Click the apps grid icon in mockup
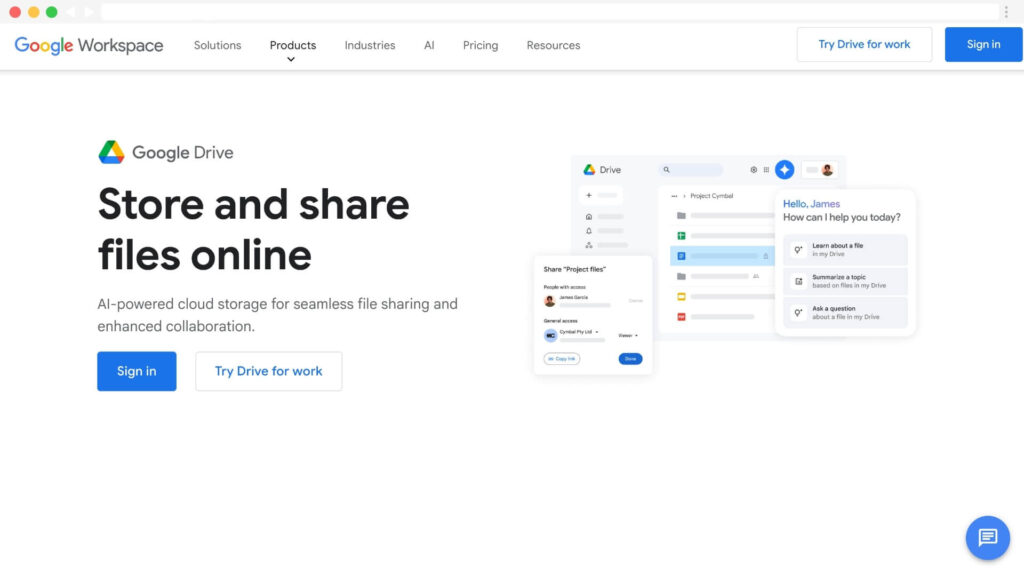The width and height of the screenshot is (1024, 576). [766, 170]
